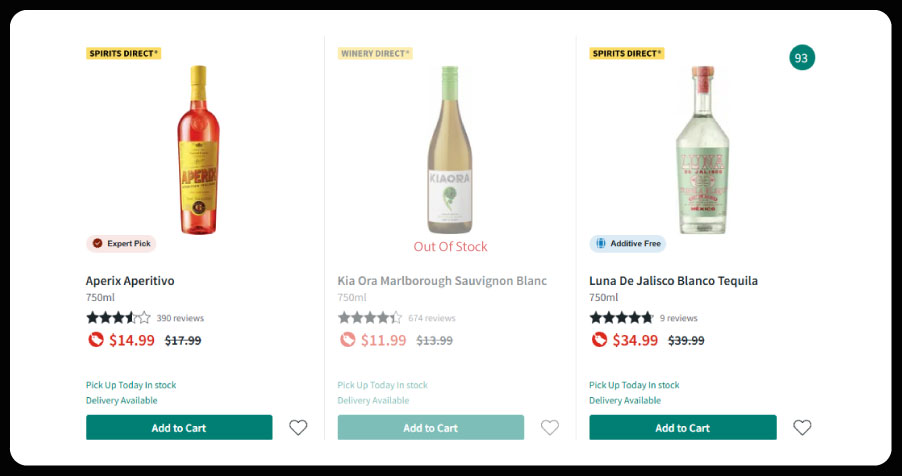This screenshot has width=902, height=476.
Task: Click sale tag icon beside $14.99 price
Action: pyautogui.click(x=95, y=340)
